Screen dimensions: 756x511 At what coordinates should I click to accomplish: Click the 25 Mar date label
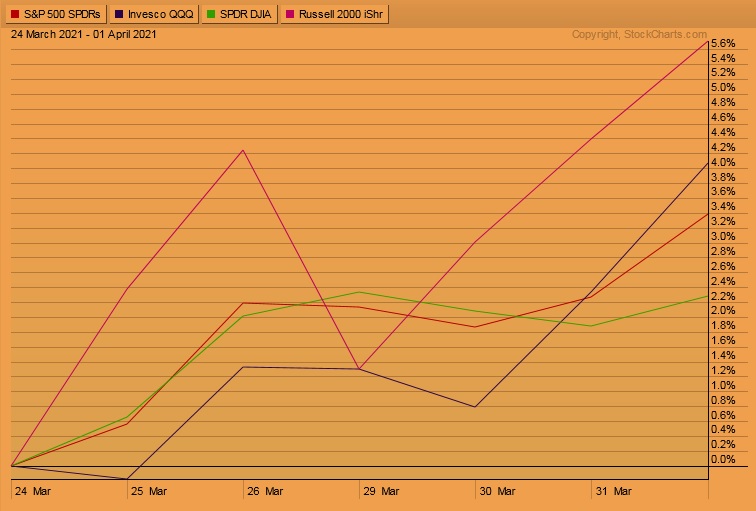click(x=149, y=491)
